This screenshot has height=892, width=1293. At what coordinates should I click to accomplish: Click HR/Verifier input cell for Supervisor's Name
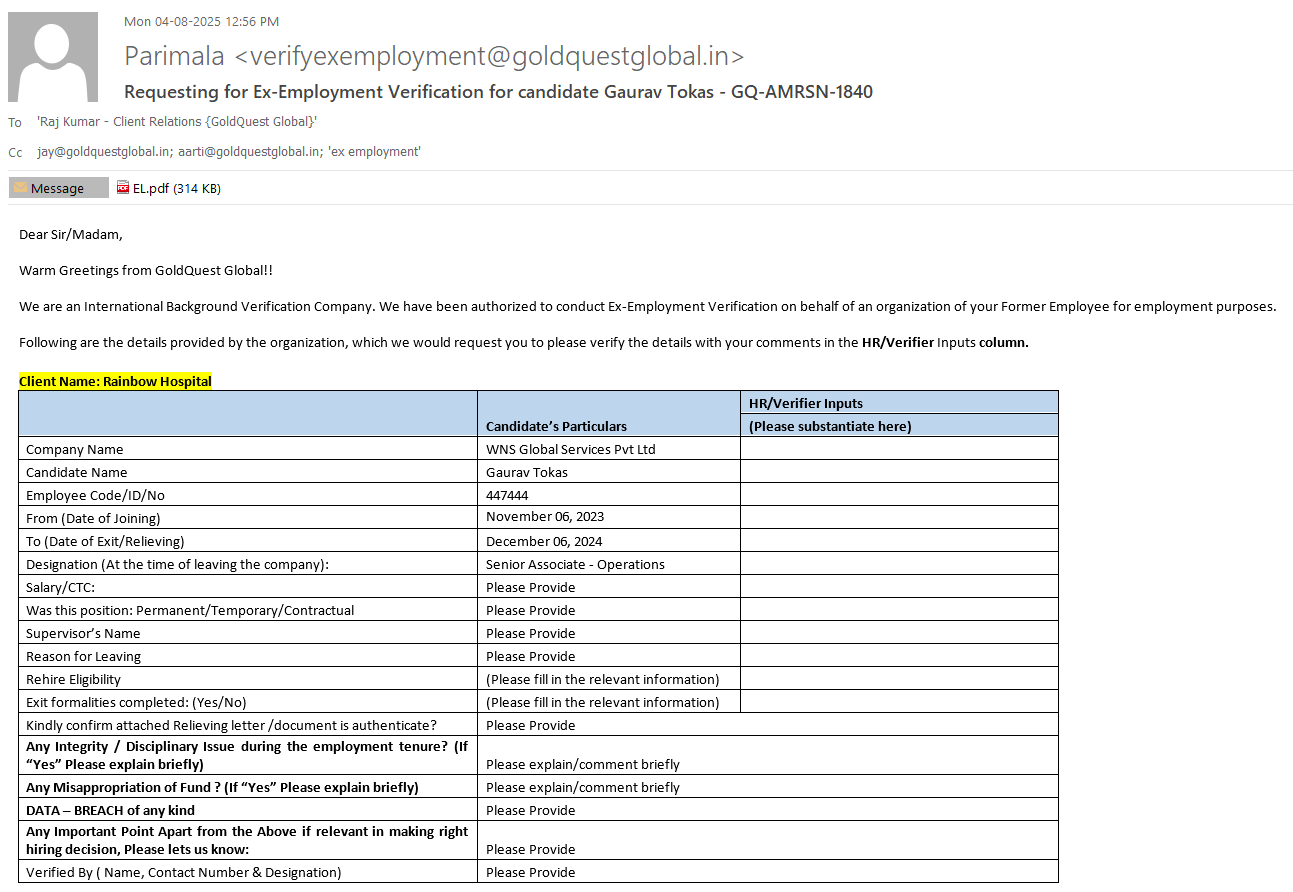coord(898,633)
